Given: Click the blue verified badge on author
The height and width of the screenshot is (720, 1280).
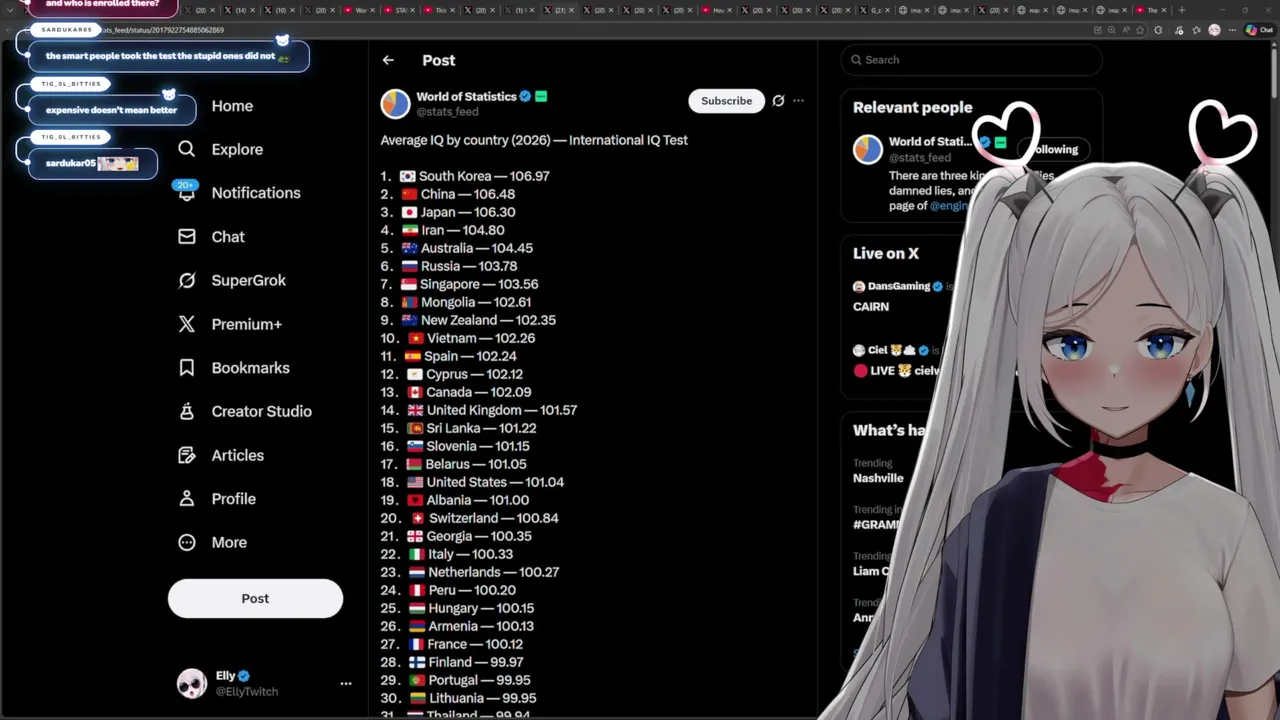Looking at the screenshot, I should pos(524,96).
